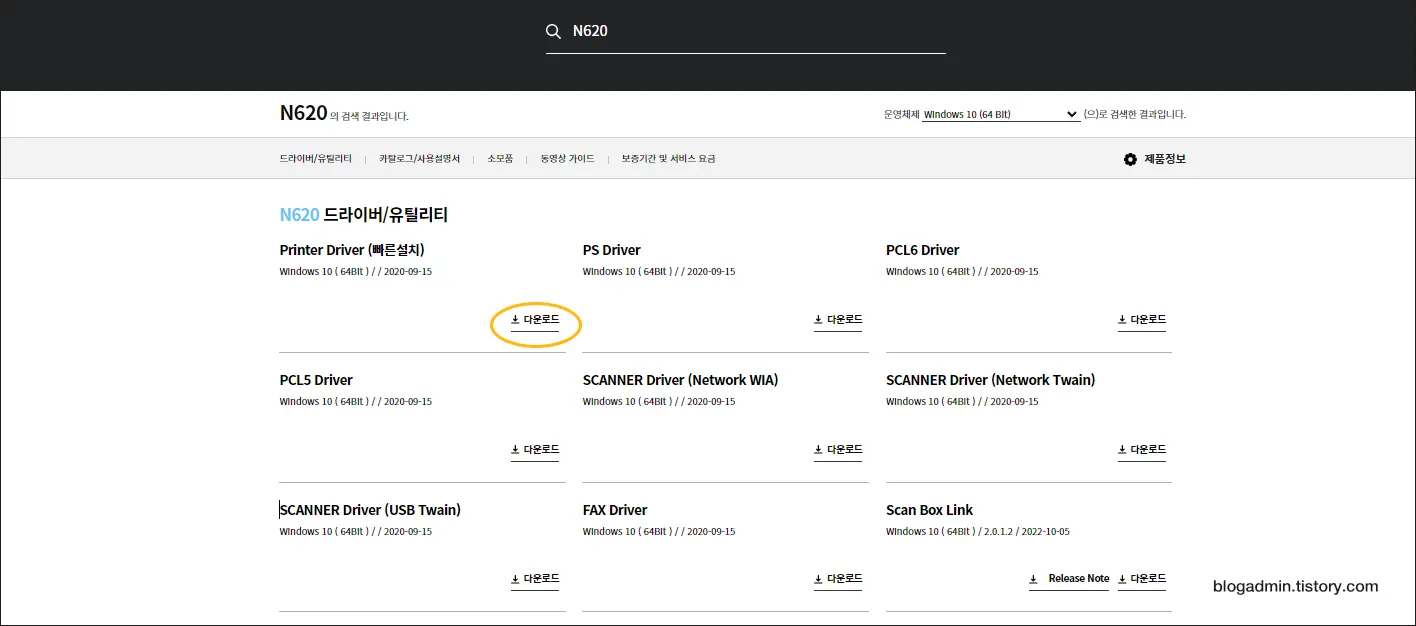The width and height of the screenshot is (1416, 626).
Task: Download SCANNER Driver (USB Twain)
Action: coord(535,579)
